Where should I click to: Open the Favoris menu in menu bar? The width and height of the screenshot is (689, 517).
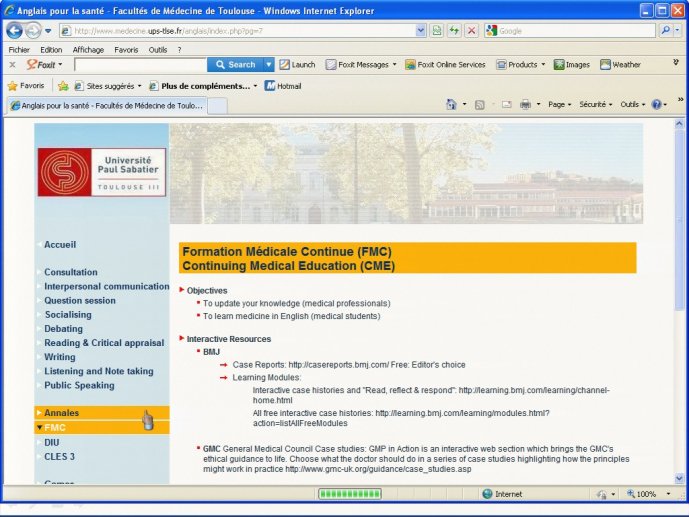(126, 50)
